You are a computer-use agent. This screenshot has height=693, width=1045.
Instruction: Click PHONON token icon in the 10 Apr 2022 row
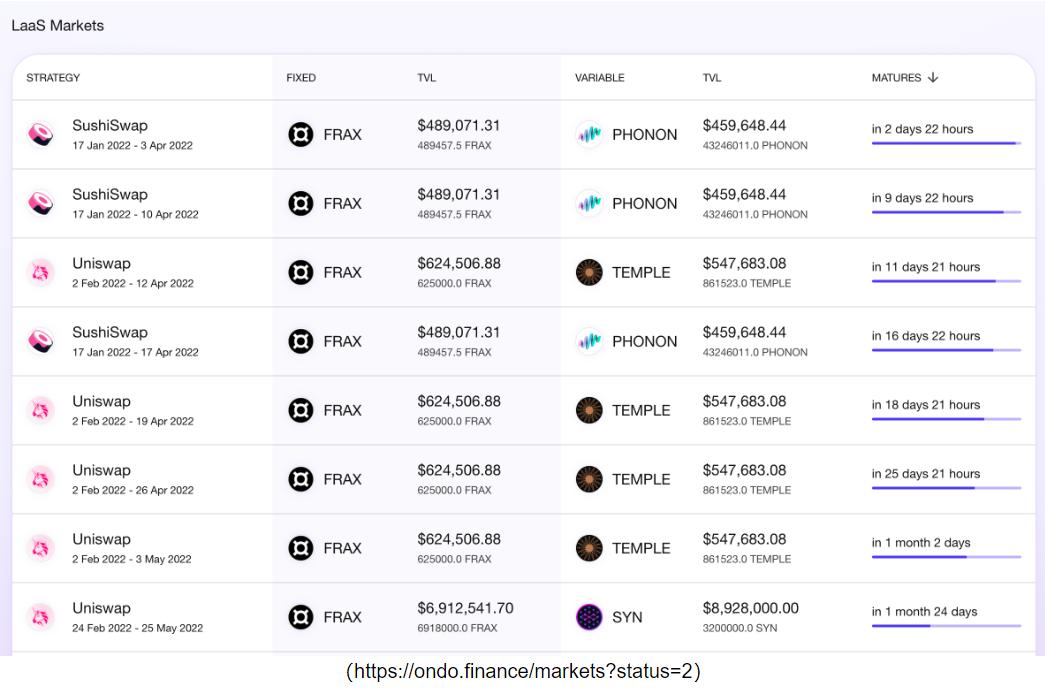[x=589, y=203]
